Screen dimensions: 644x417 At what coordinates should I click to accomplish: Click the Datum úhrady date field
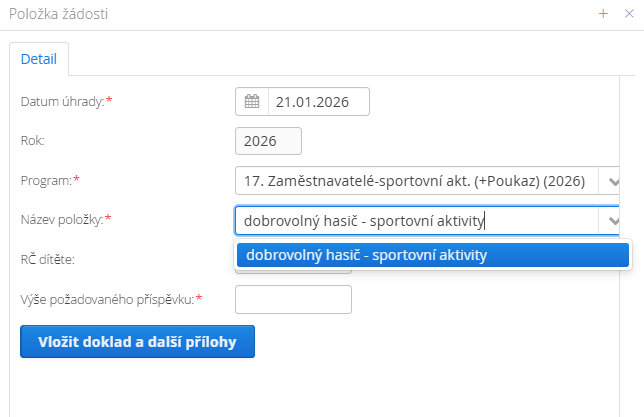click(318, 101)
